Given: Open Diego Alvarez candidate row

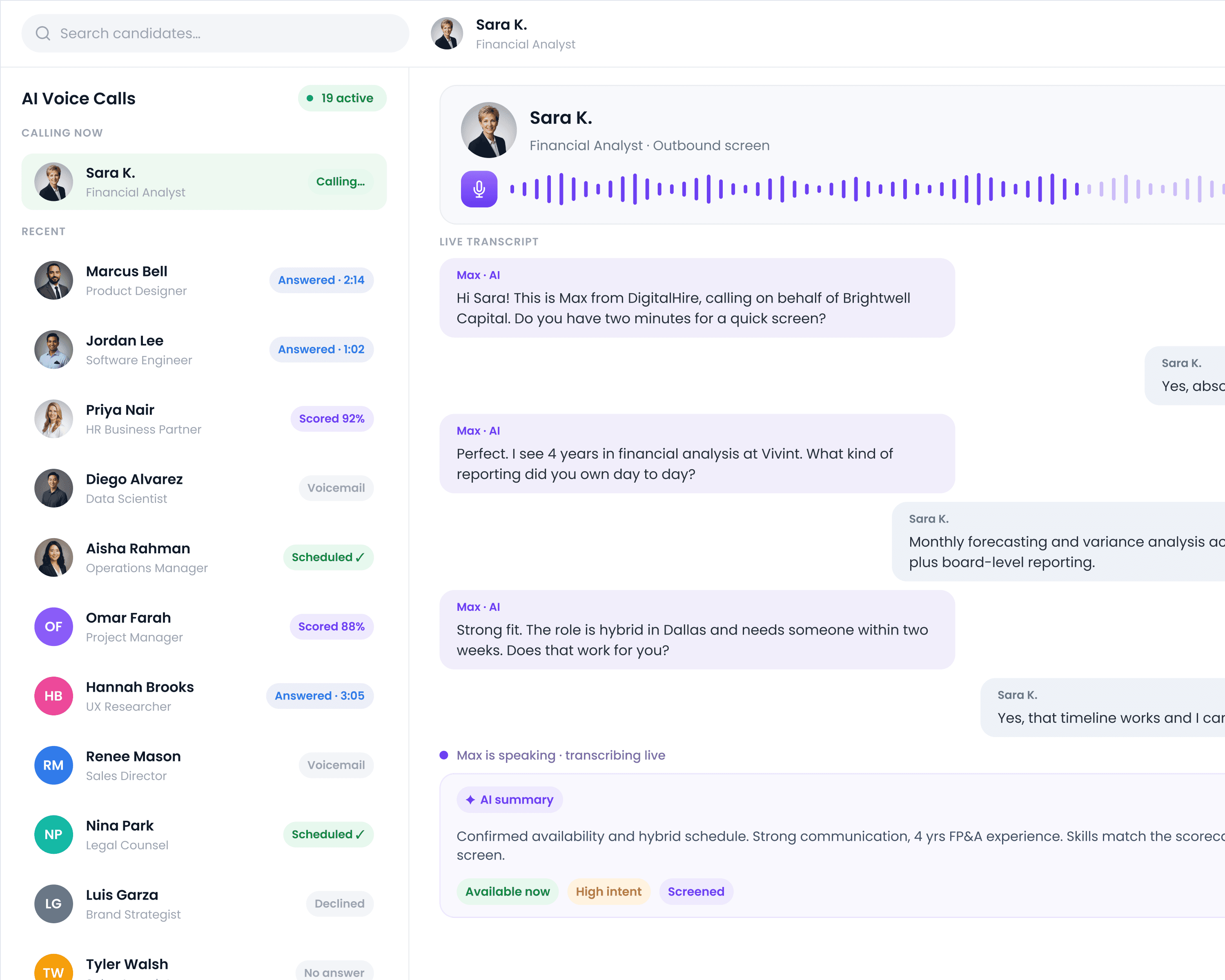Looking at the screenshot, I should click(204, 489).
